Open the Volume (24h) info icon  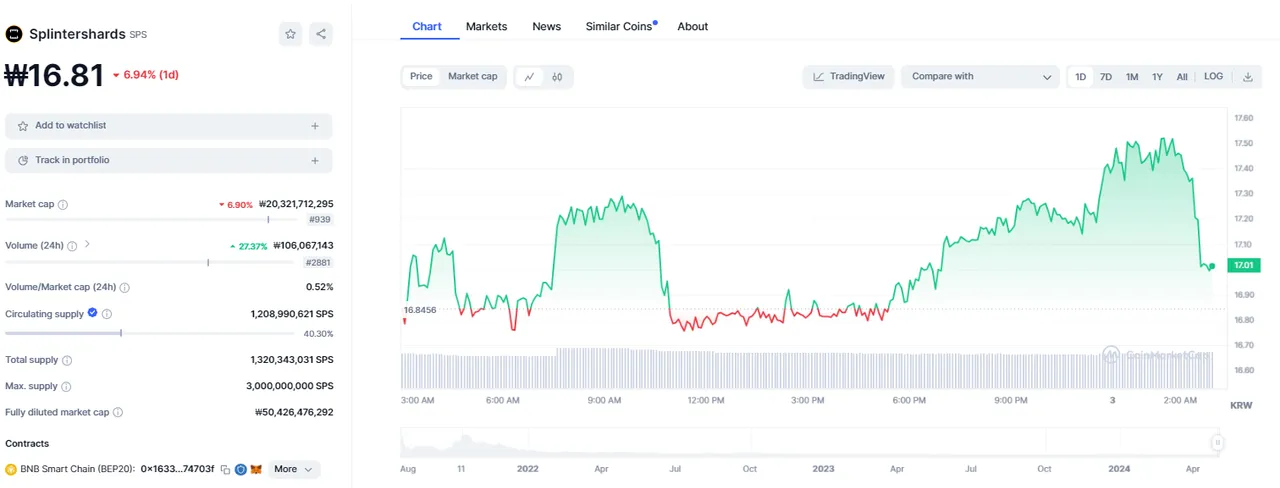click(72, 245)
